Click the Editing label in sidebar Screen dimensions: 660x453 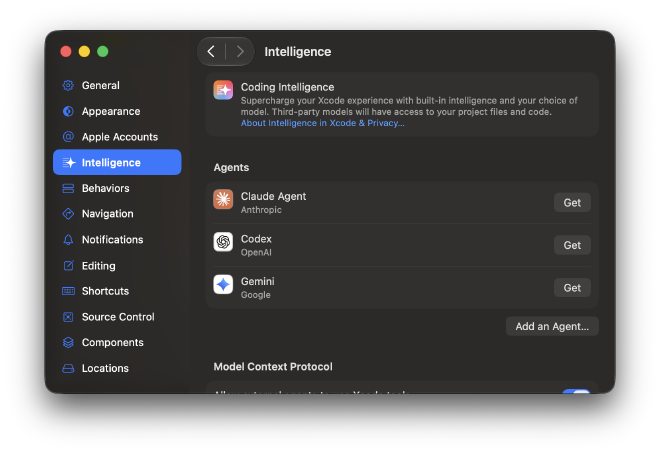click(x=98, y=266)
